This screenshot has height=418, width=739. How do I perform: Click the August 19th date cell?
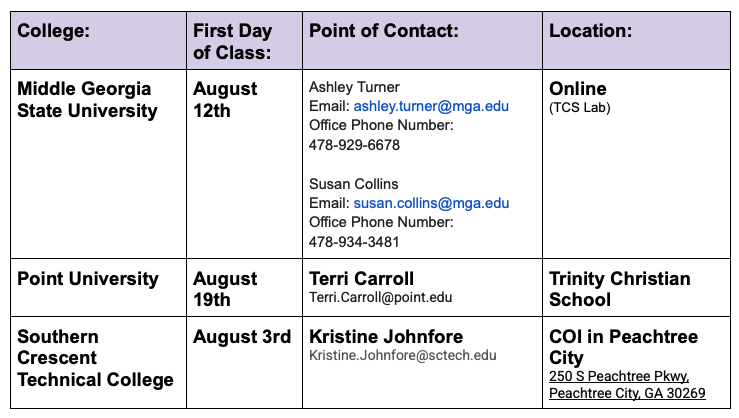point(244,287)
